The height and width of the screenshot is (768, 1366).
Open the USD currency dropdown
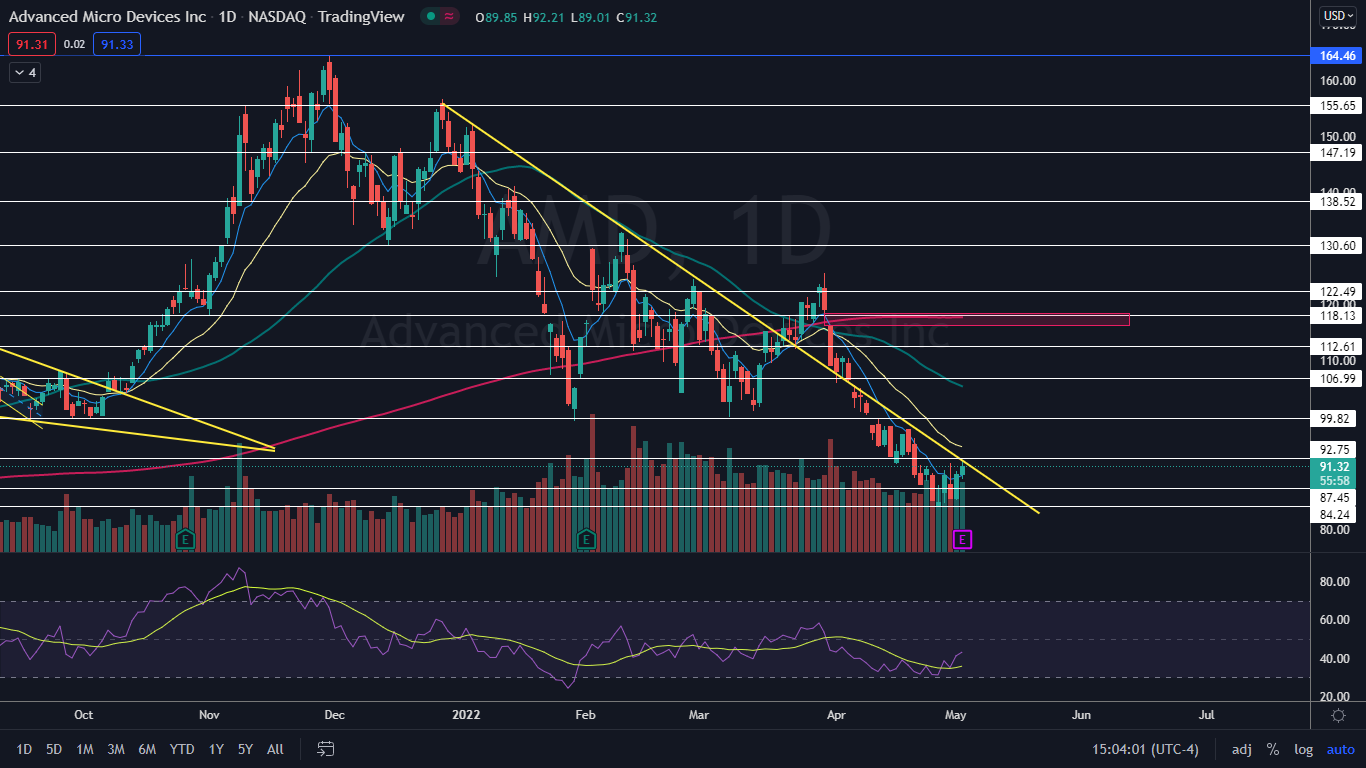pos(1338,15)
